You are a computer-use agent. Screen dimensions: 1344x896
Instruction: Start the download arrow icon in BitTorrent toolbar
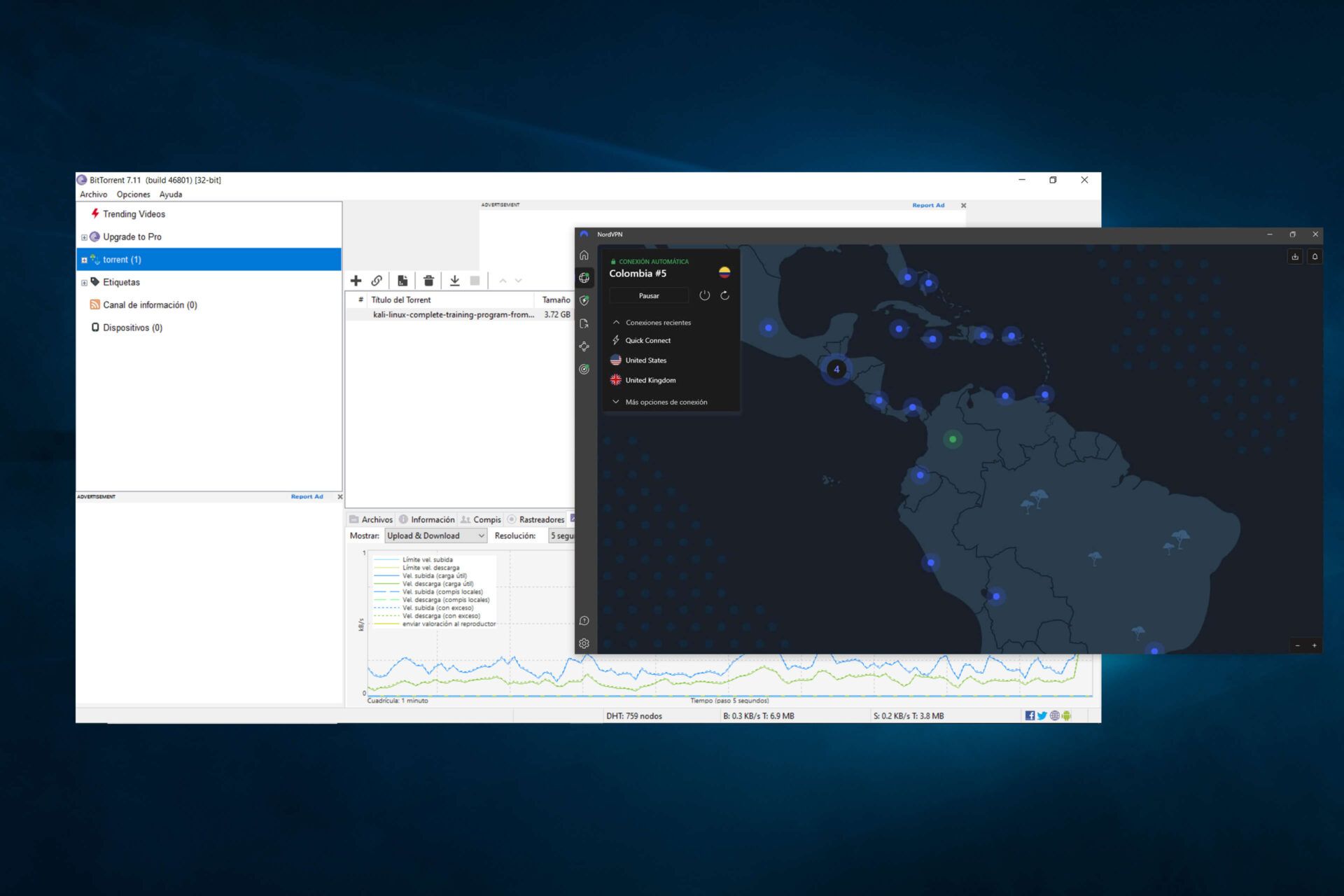click(x=454, y=281)
